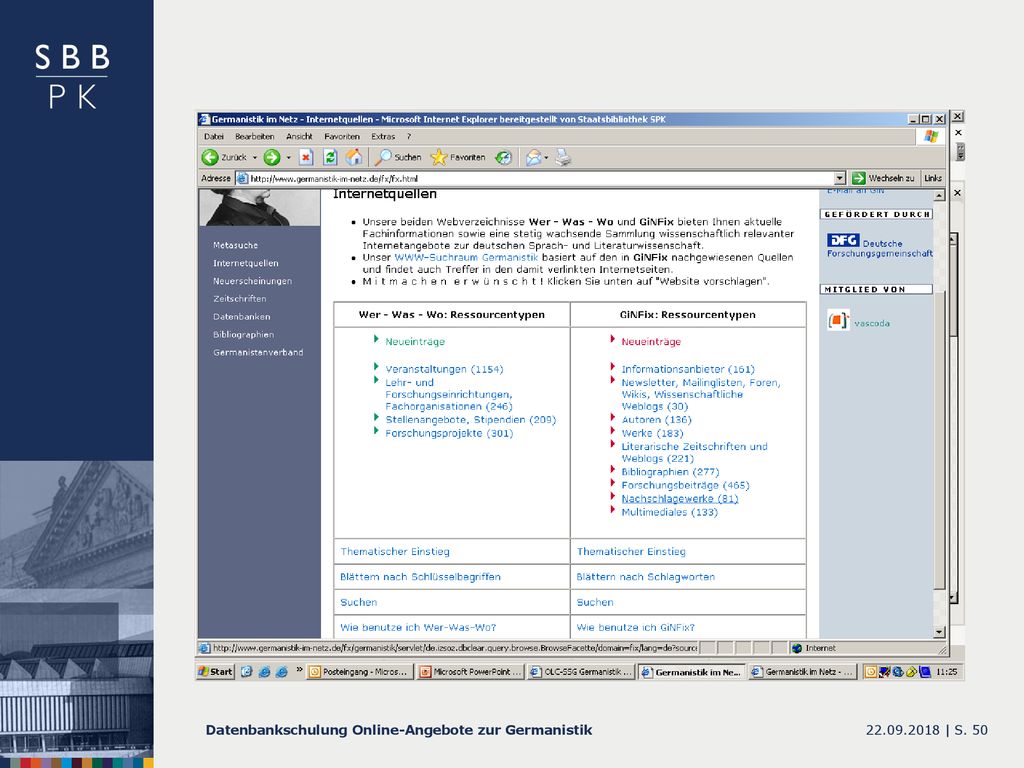Open the Favoriten star in the toolbar
Image resolution: width=1024 pixels, height=768 pixels.
tap(458, 157)
